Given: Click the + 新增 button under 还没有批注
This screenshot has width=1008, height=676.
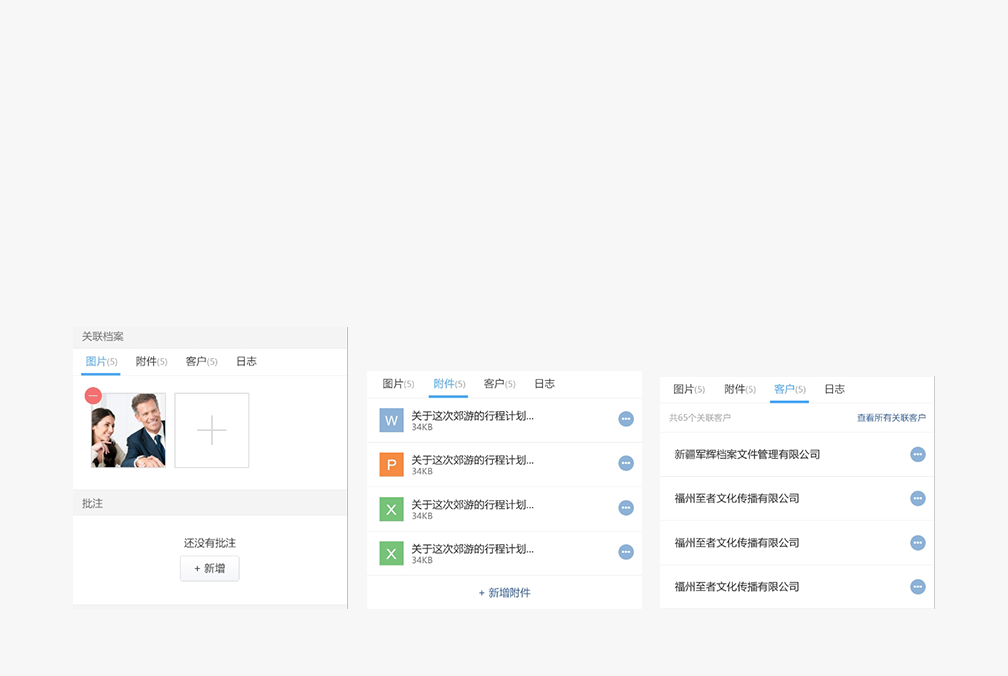Looking at the screenshot, I should click(x=210, y=568).
